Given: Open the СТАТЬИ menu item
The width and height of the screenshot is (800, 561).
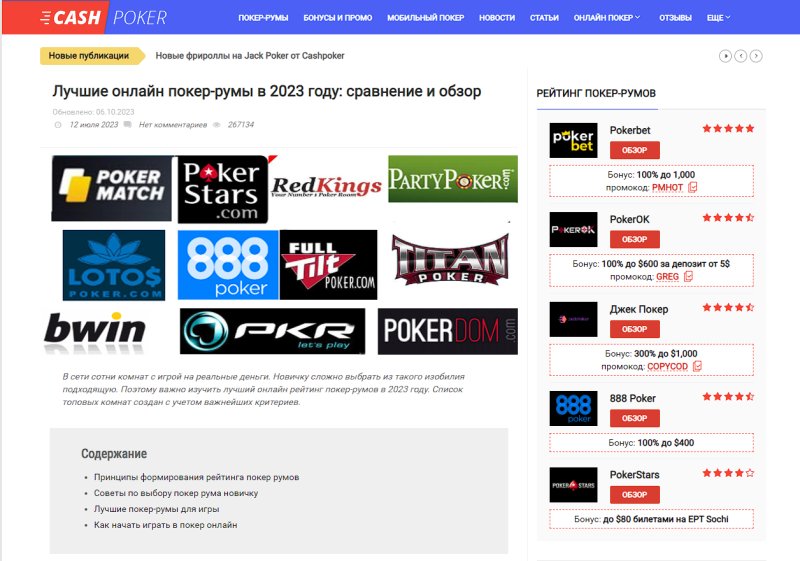Looking at the screenshot, I should click(x=544, y=18).
